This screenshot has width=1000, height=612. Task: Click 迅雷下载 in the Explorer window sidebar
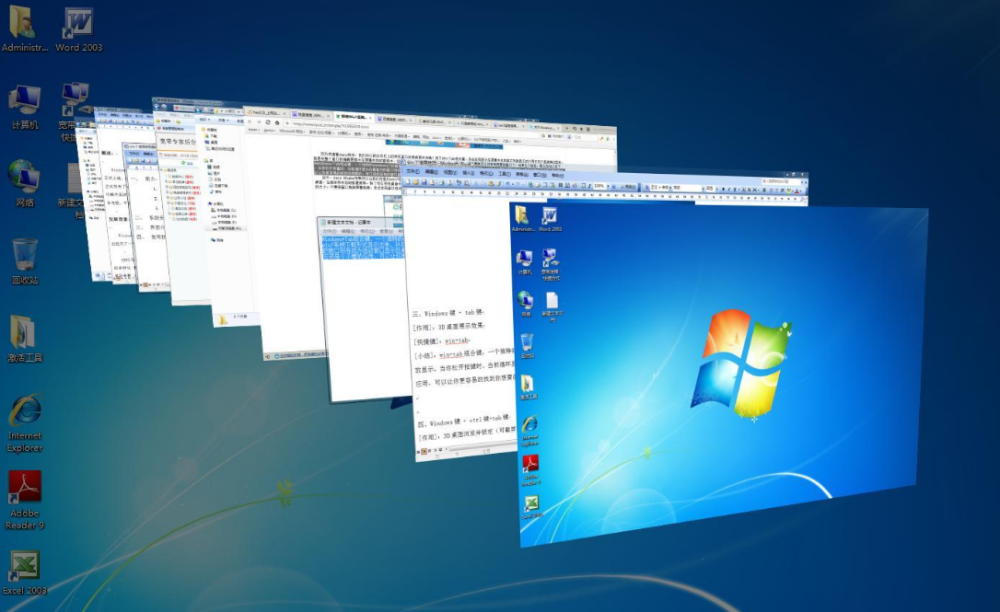click(220, 186)
